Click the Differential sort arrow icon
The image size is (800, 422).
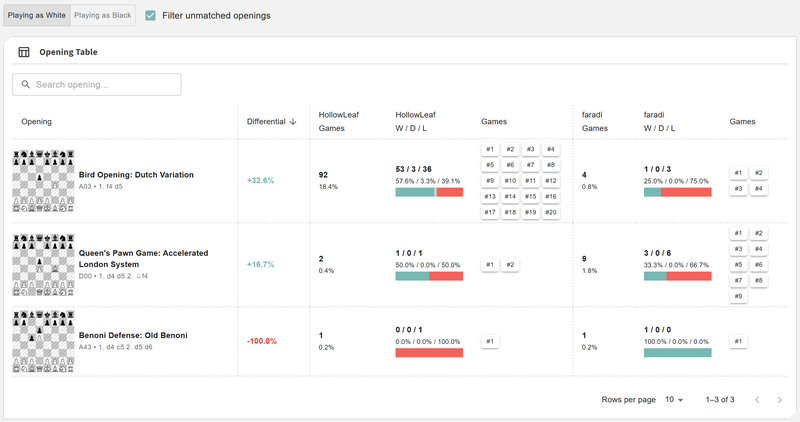click(x=293, y=122)
